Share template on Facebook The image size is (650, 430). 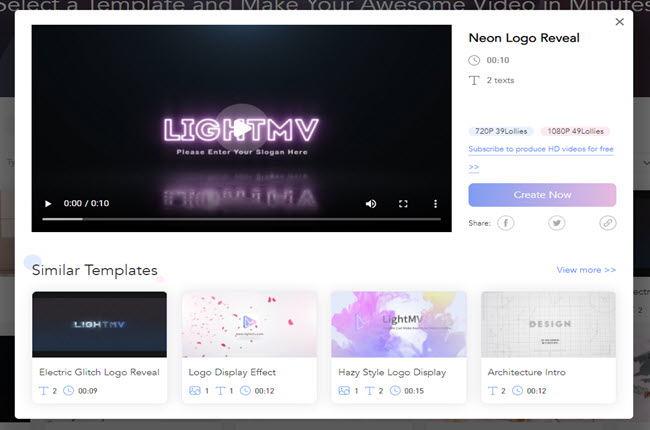[x=506, y=223]
